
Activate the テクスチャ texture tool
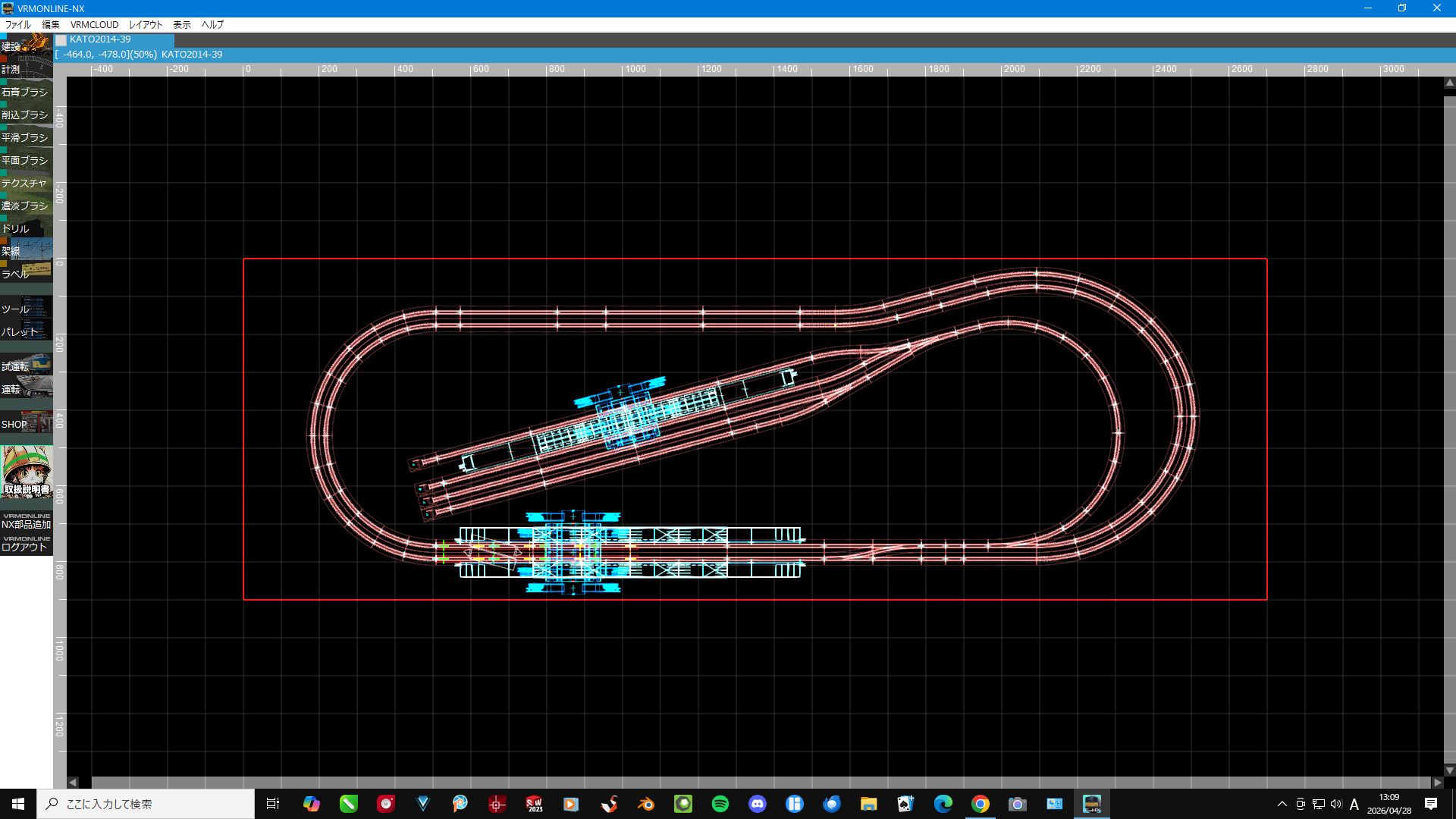pyautogui.click(x=27, y=183)
